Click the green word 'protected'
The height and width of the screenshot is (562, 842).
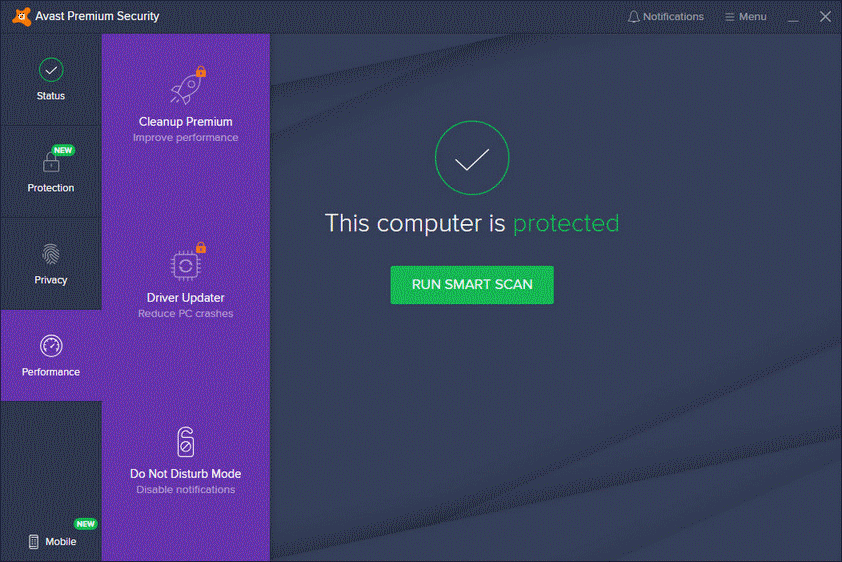coord(566,224)
